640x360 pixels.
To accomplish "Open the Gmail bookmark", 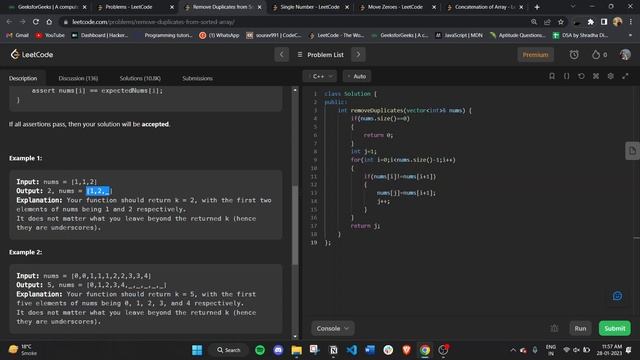I will click(x=18, y=36).
